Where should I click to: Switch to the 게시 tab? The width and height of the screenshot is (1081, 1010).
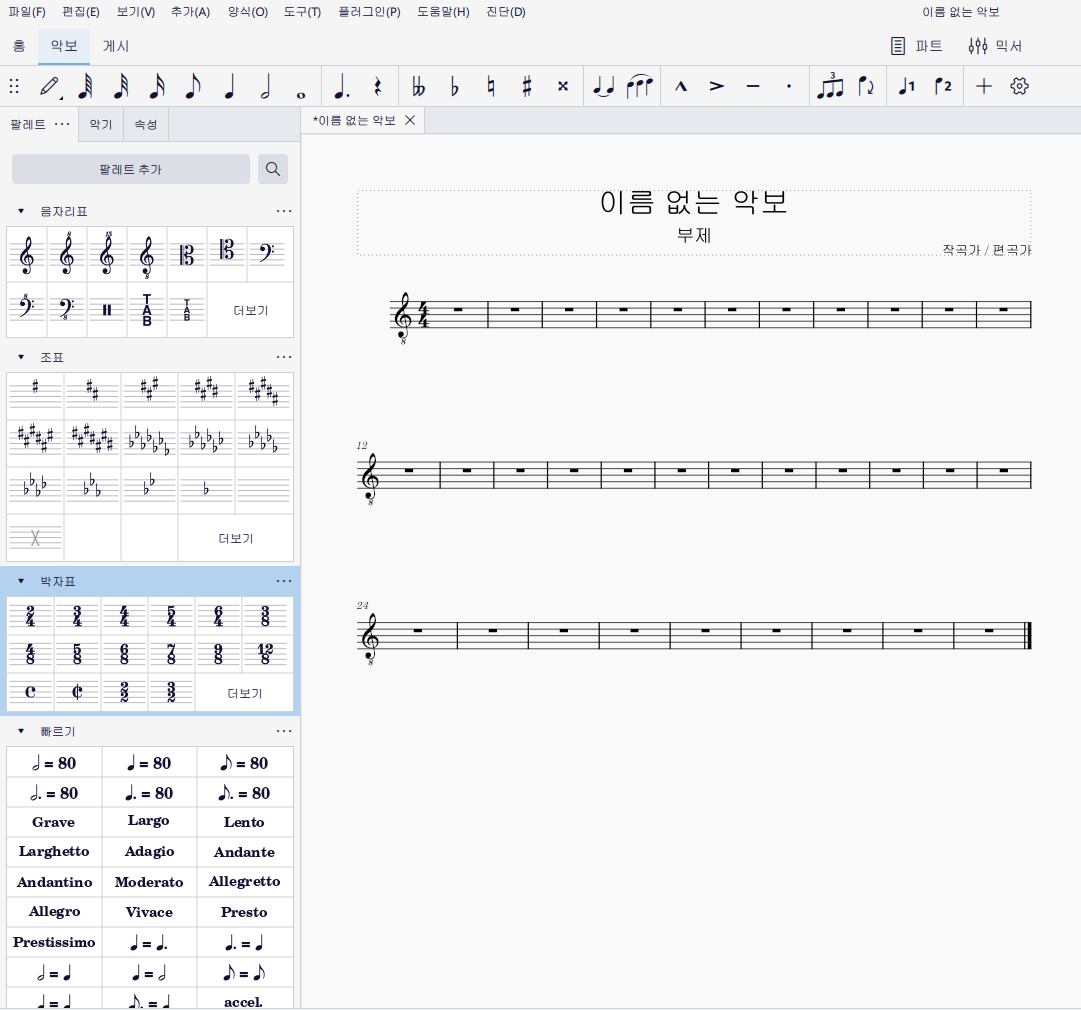[x=116, y=46]
